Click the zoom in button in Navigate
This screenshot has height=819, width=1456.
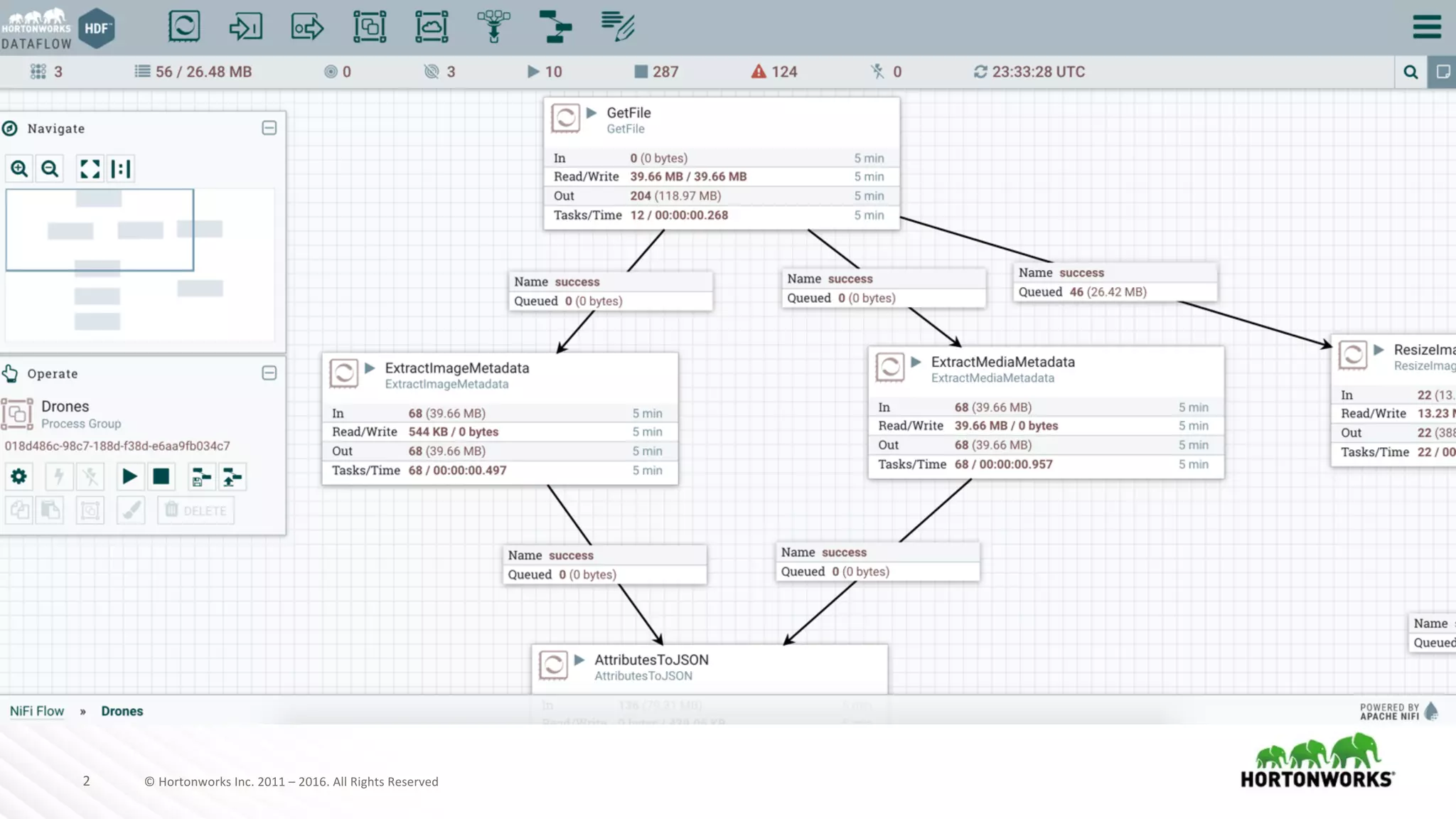tap(19, 169)
